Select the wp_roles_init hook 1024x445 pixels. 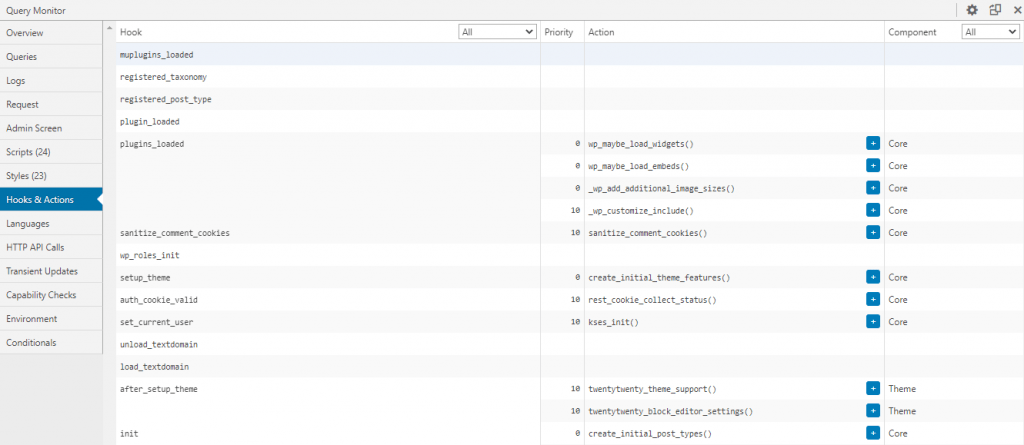[150, 255]
